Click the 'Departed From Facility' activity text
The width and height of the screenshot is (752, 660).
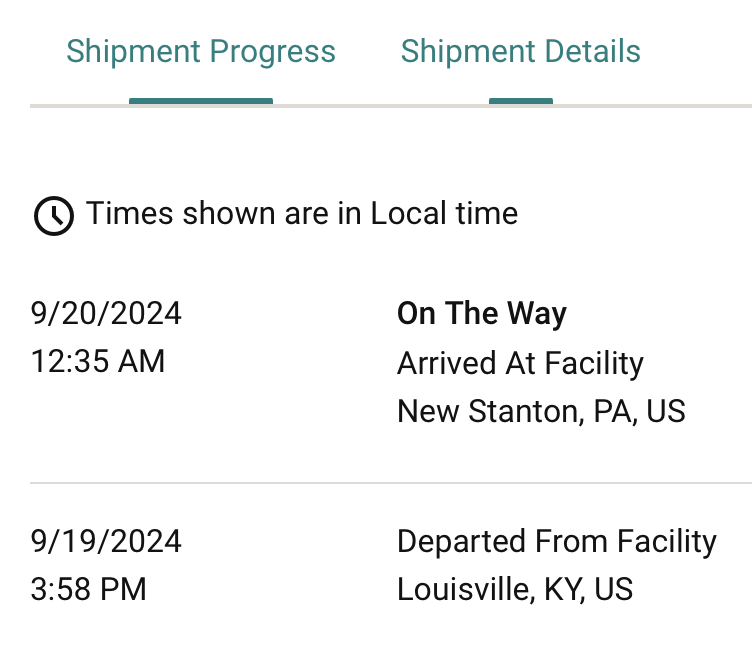[x=557, y=542]
